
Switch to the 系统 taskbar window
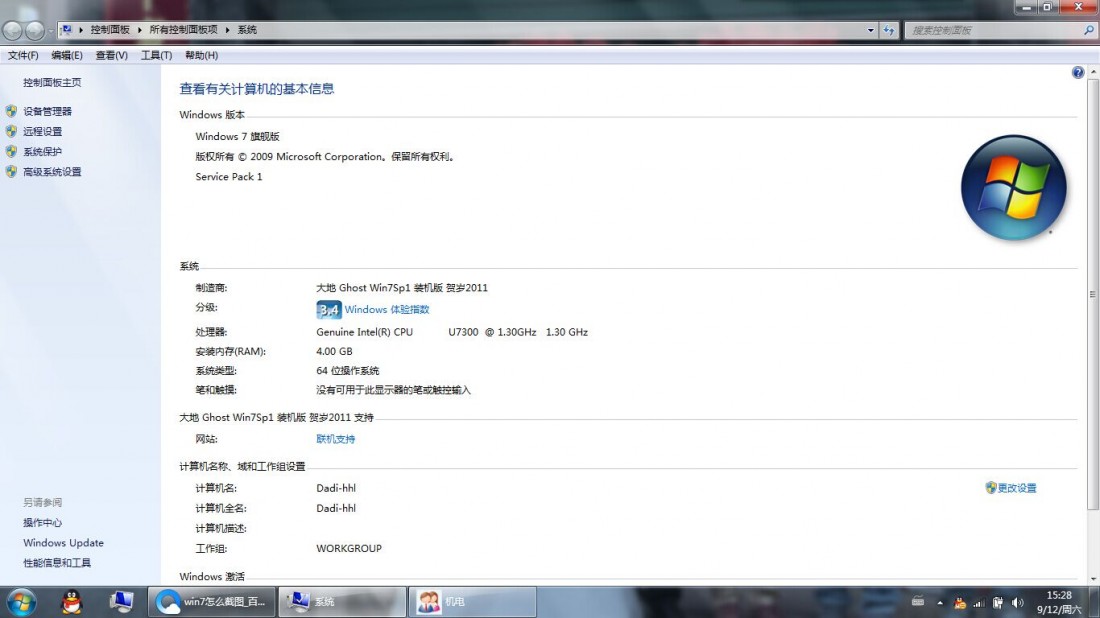click(342, 602)
